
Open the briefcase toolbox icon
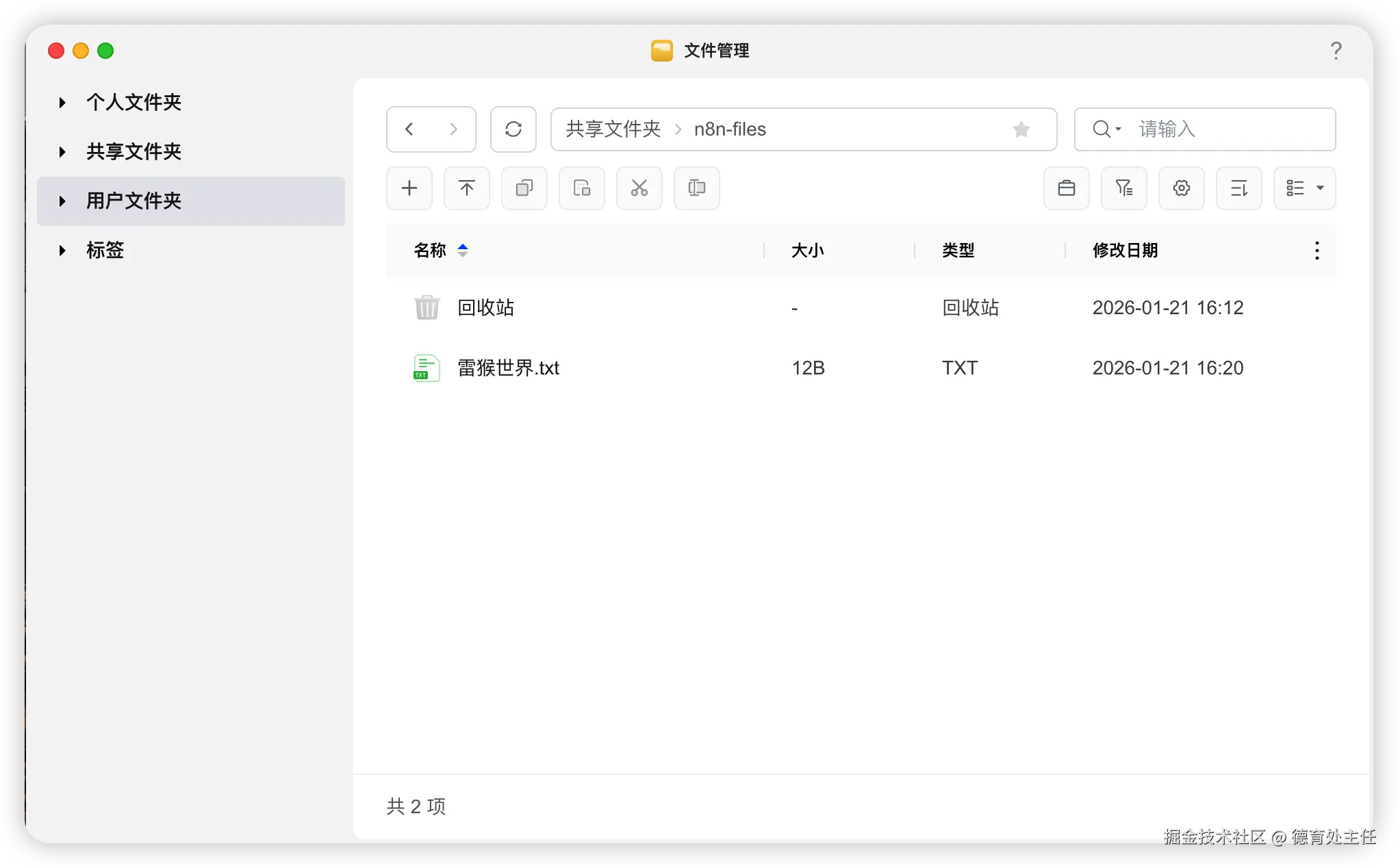coord(1066,188)
